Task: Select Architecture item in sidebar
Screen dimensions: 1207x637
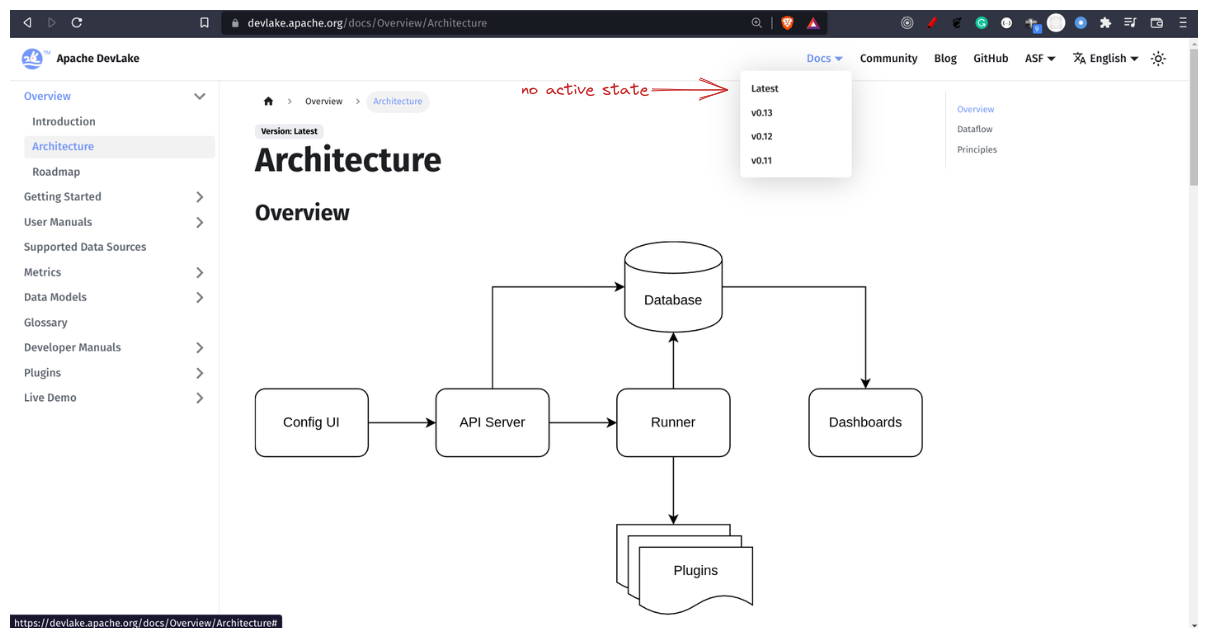Action: [x=119, y=146]
